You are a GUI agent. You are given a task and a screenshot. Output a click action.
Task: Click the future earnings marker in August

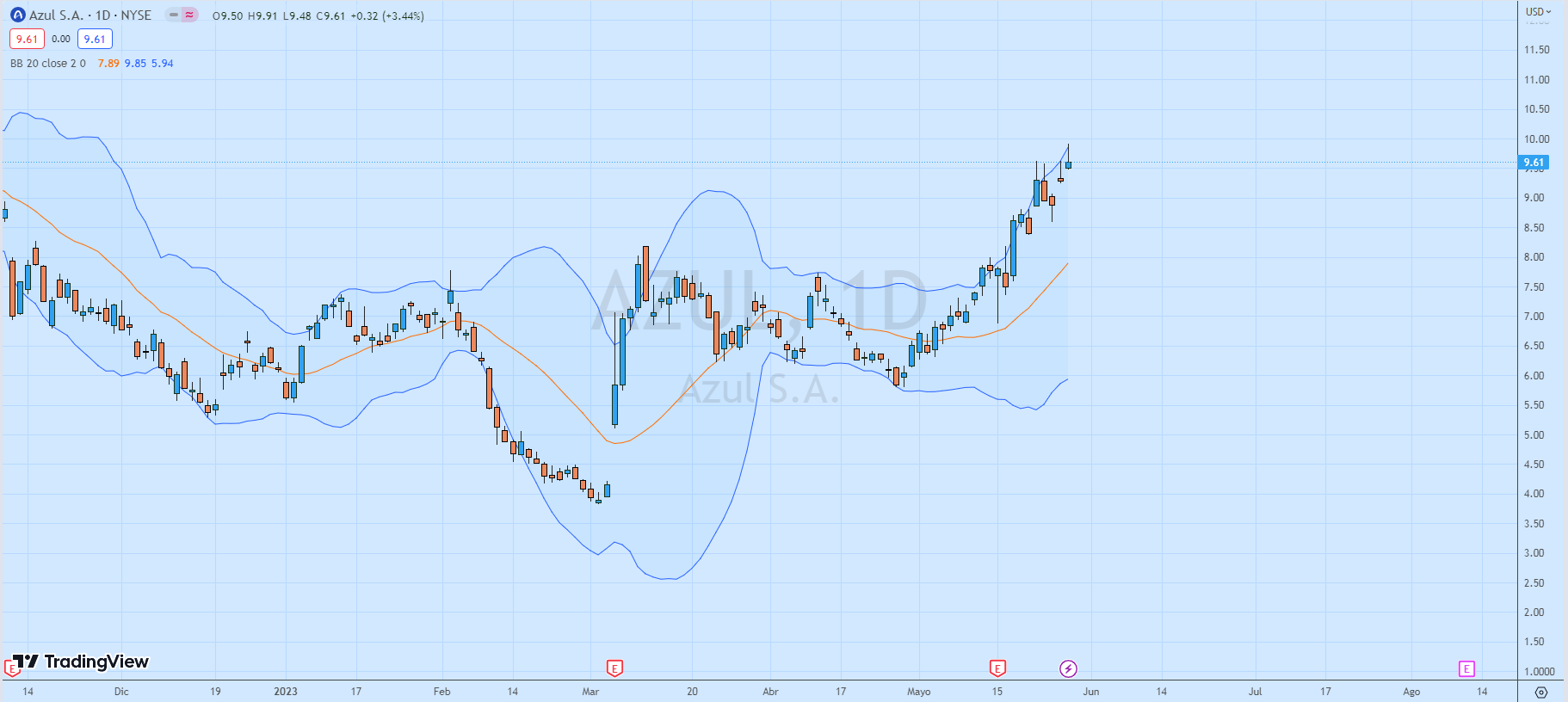point(1466,668)
